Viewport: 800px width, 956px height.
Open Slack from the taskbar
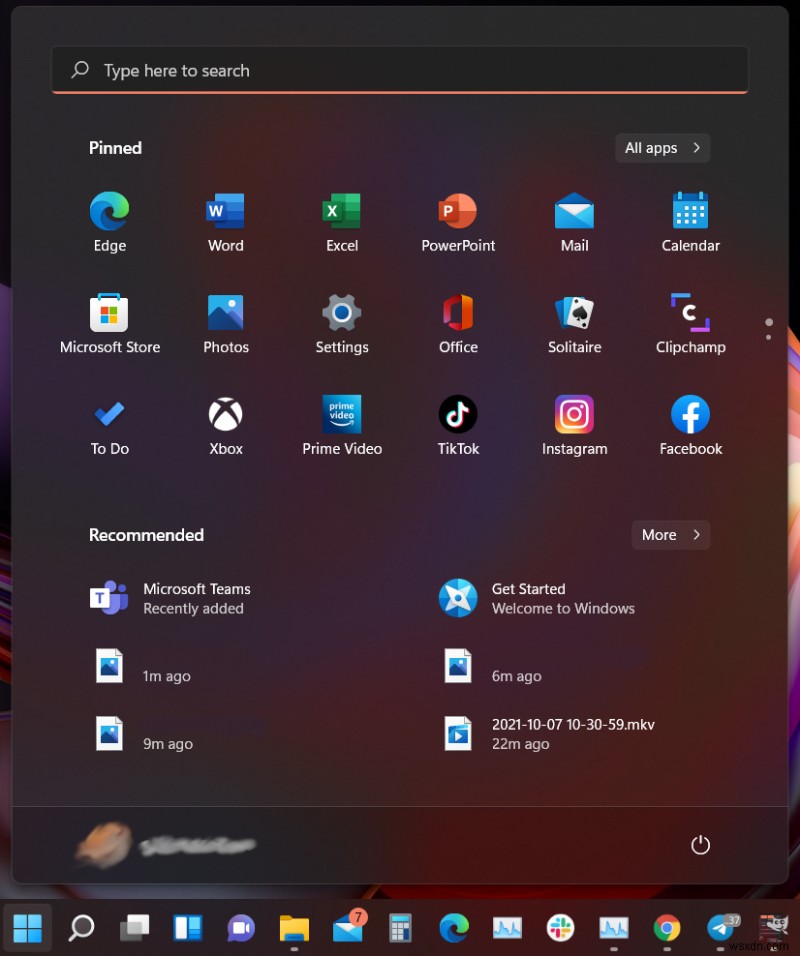click(560, 928)
